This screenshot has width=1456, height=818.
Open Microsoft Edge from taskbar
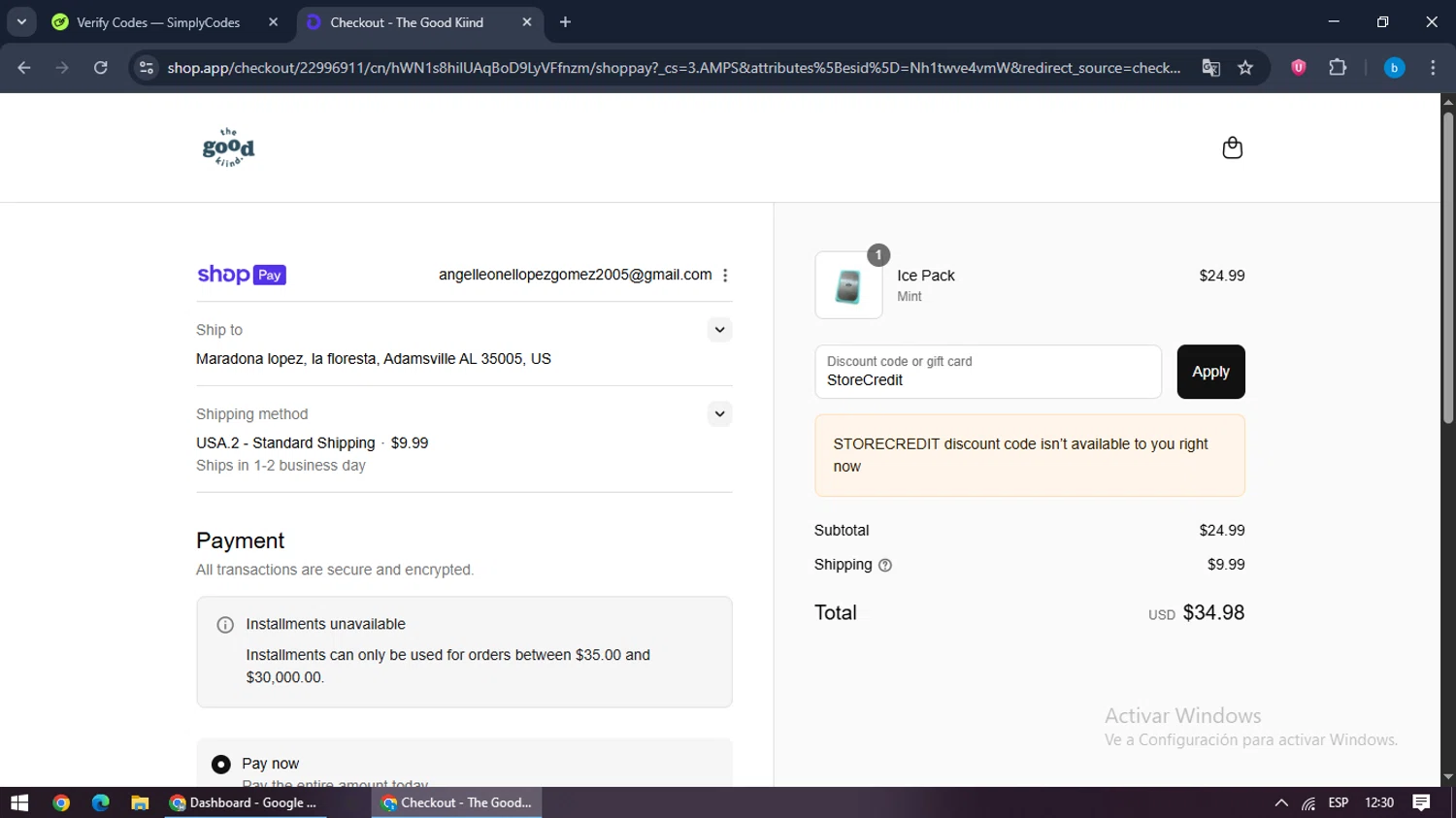coord(100,802)
